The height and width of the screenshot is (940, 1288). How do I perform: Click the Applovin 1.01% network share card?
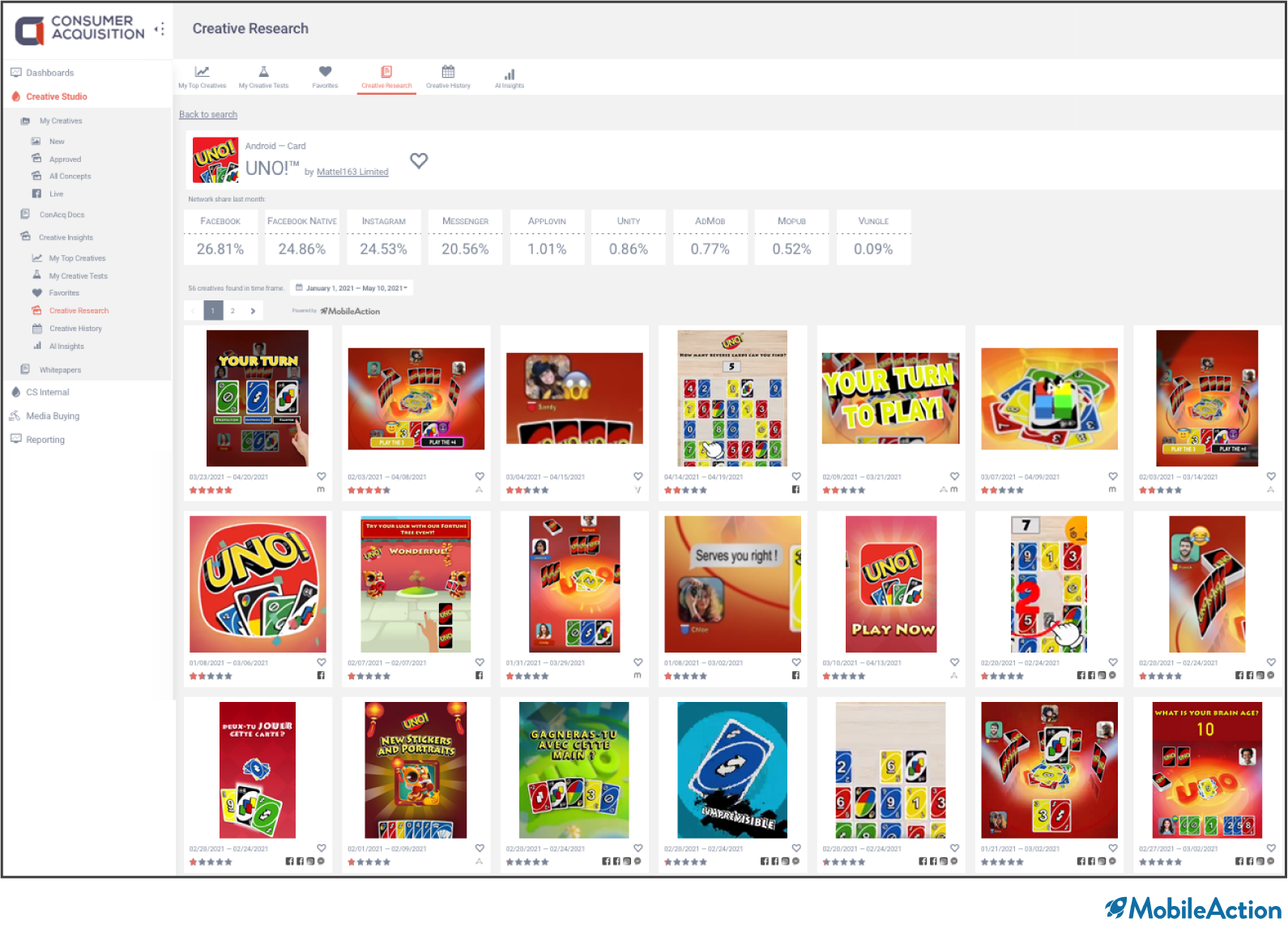pyautogui.click(x=547, y=237)
